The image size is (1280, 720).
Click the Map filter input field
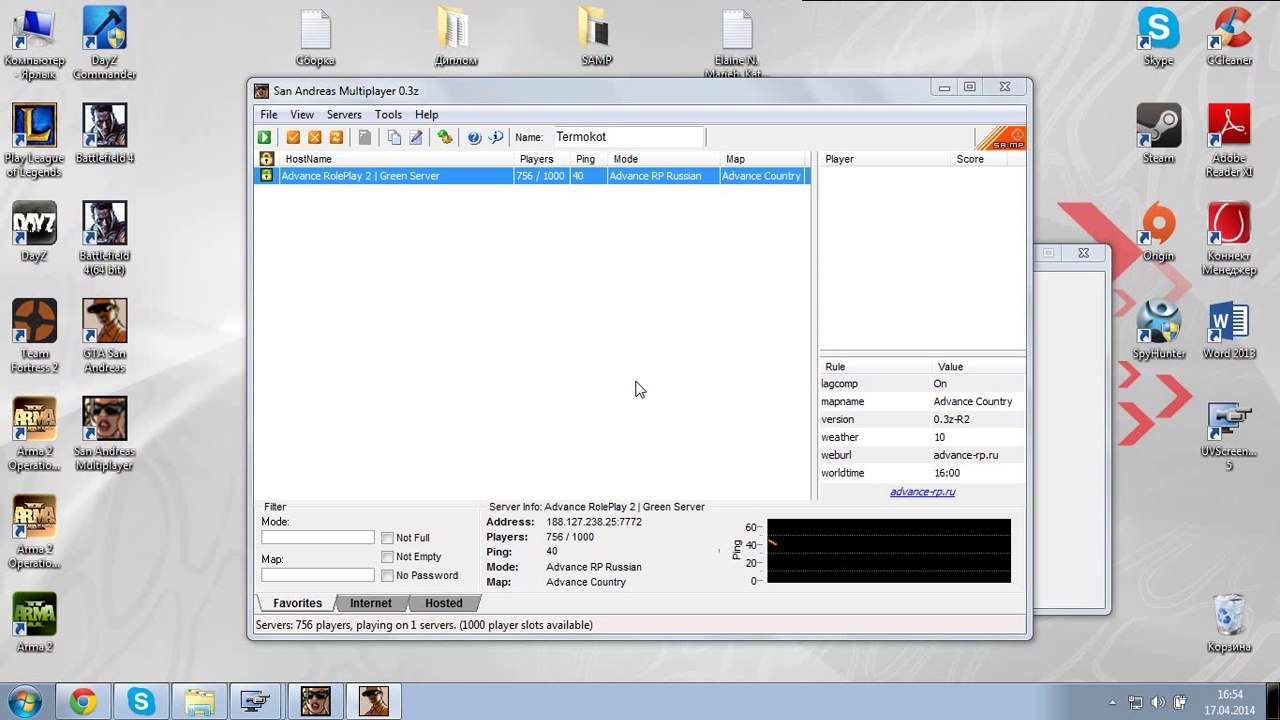point(318,575)
